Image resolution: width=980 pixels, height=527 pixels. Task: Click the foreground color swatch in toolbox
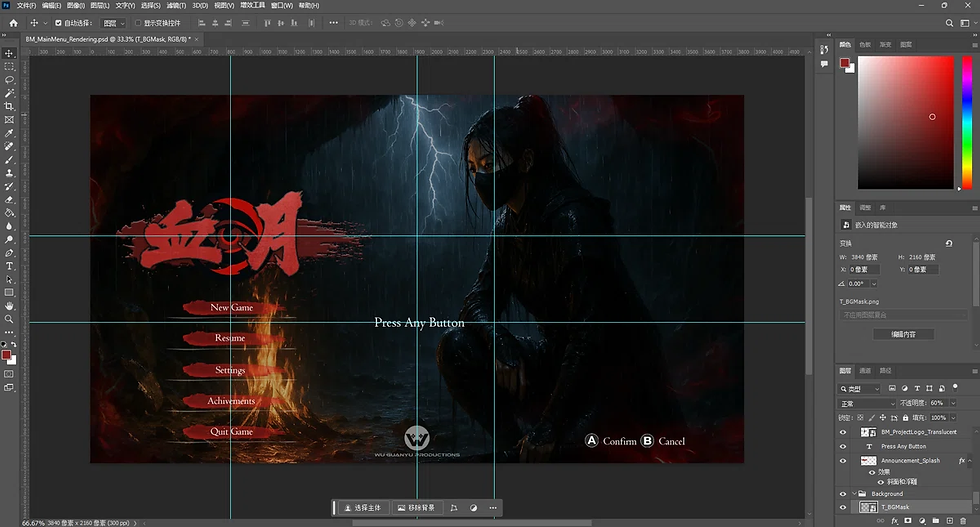pyautogui.click(x=6, y=355)
